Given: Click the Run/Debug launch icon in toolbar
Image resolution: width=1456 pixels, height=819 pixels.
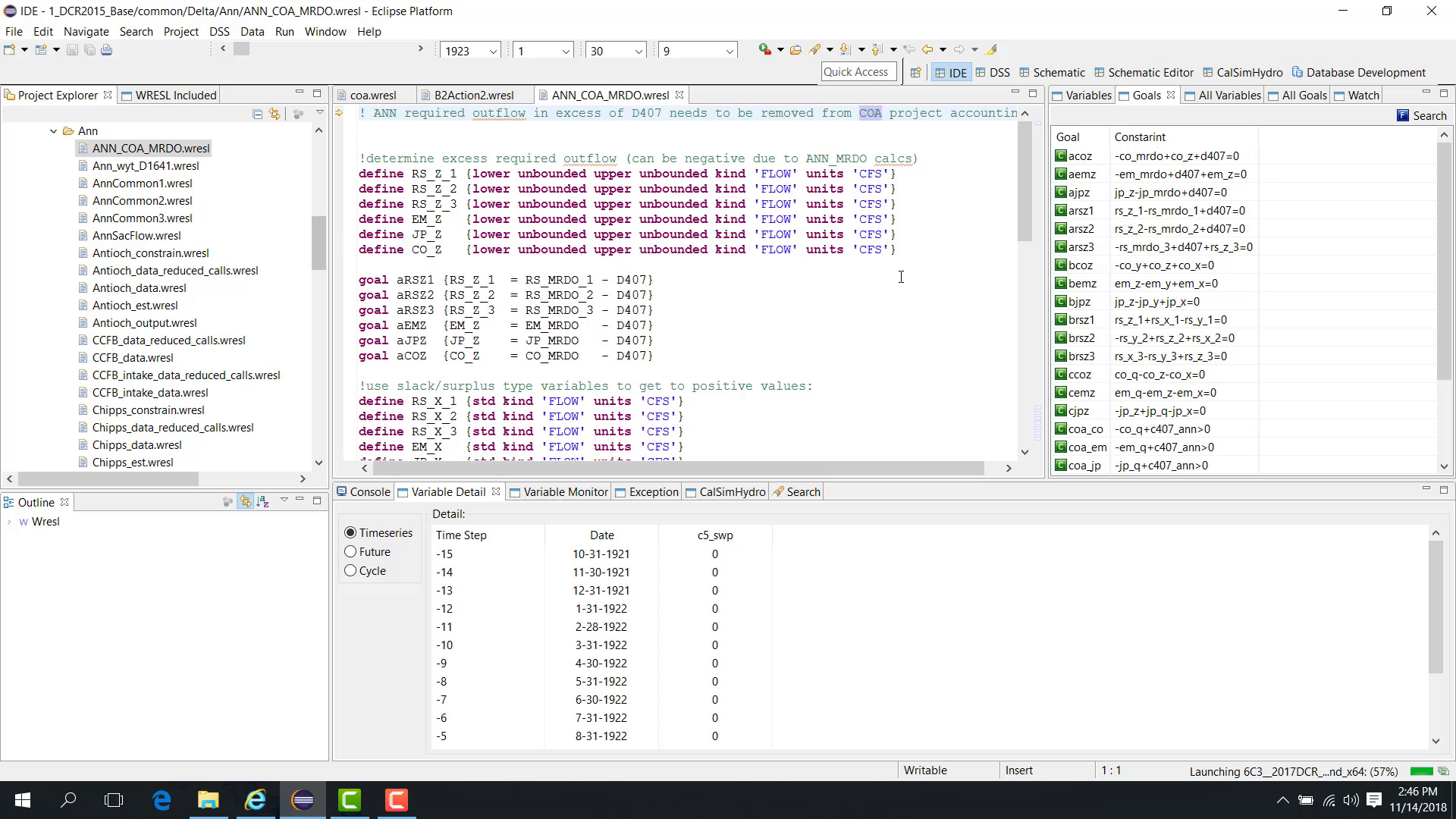Looking at the screenshot, I should pyautogui.click(x=764, y=49).
